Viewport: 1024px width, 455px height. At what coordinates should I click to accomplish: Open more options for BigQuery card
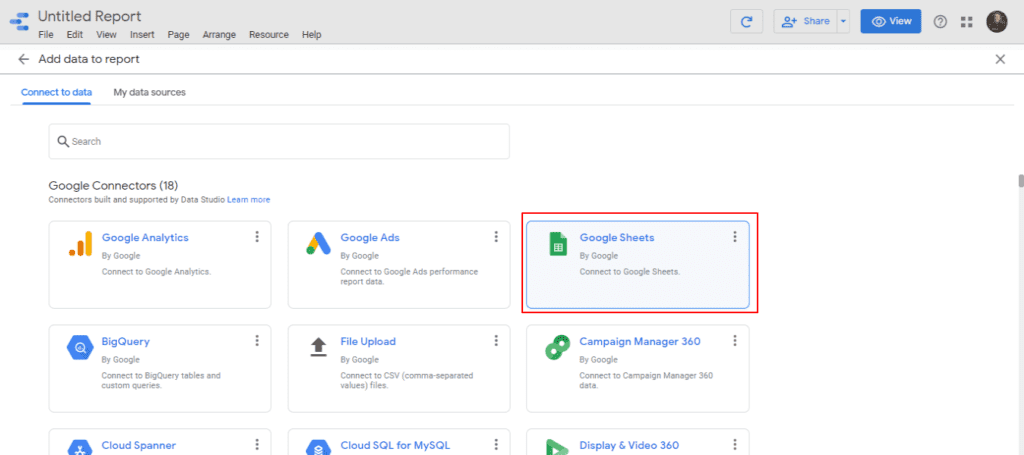pos(257,341)
